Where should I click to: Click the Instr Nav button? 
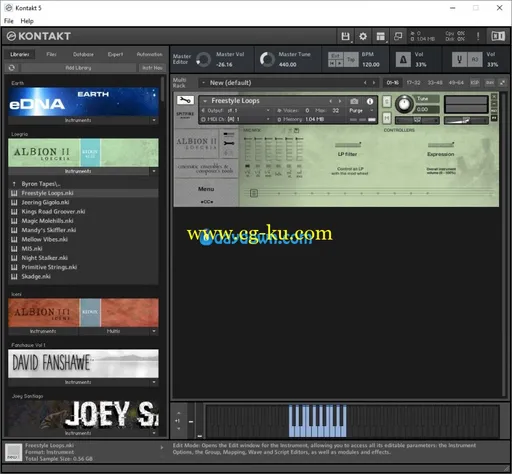pyautogui.click(x=152, y=68)
